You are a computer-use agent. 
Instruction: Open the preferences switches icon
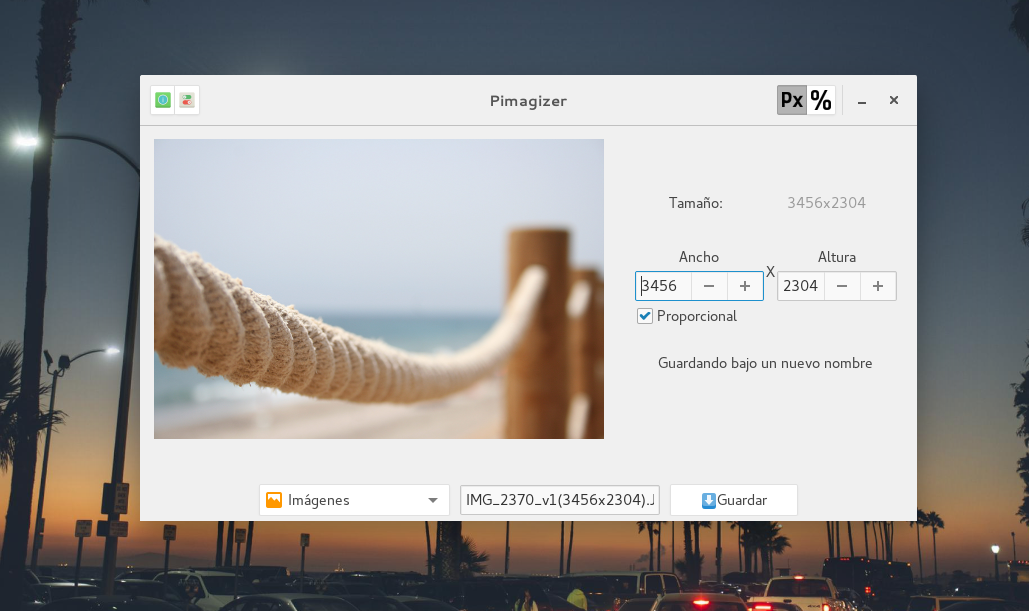187,100
